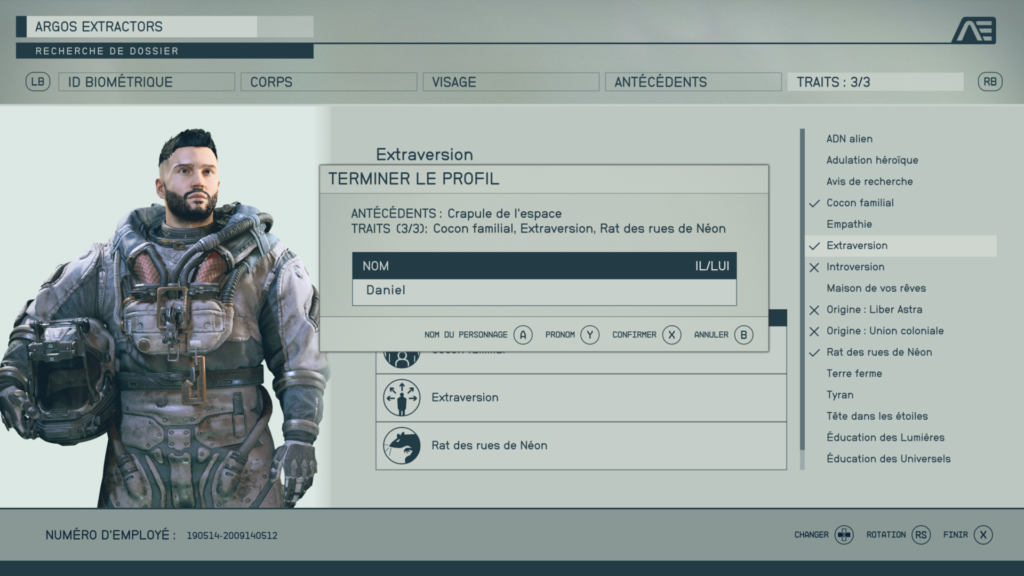The image size is (1024, 576).
Task: Click the X mark beside Origine : Liber Astra
Action: [x=814, y=310]
